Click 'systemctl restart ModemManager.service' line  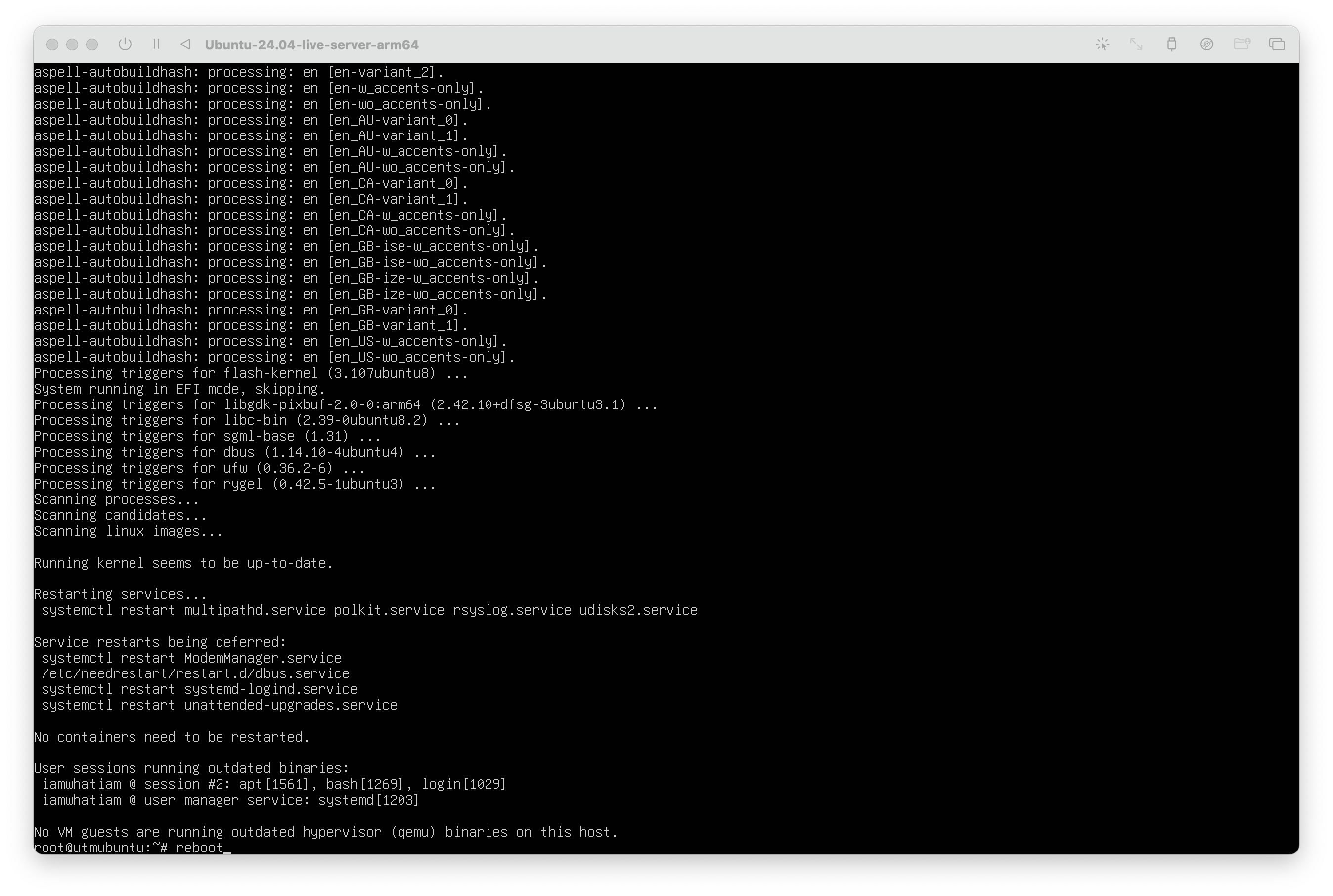(191, 658)
